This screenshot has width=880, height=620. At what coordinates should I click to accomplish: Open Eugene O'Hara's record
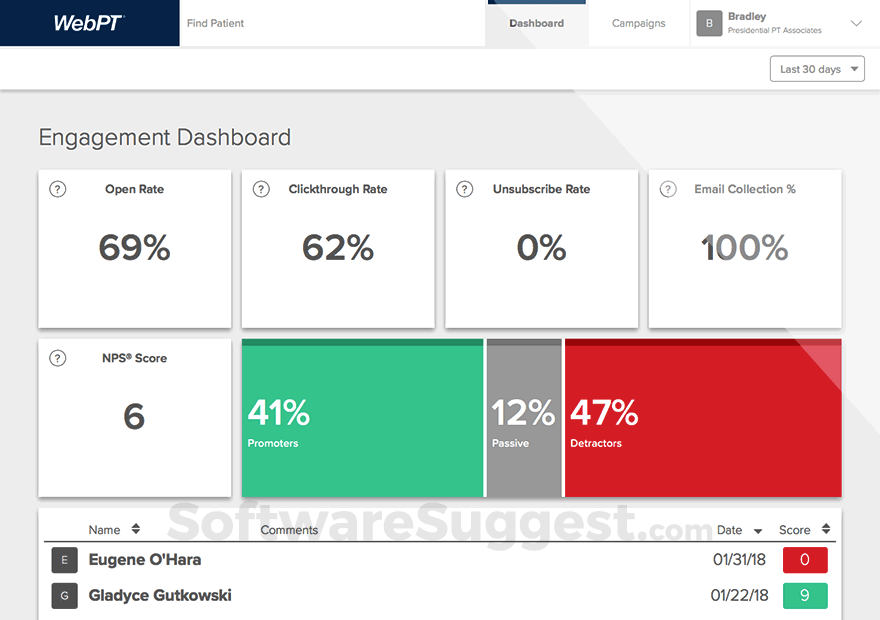tap(145, 560)
